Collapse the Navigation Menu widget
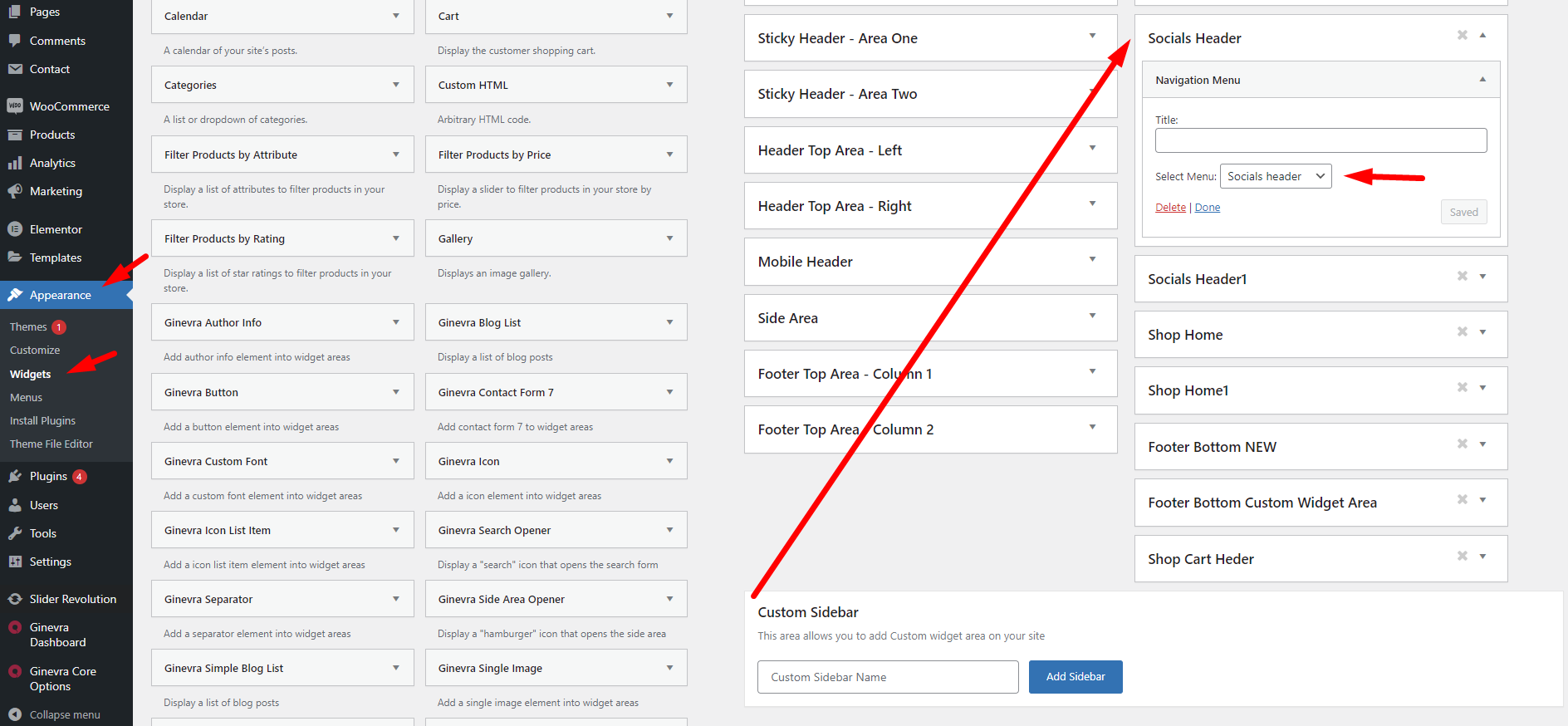This screenshot has height=726, width=1568. [x=1482, y=80]
